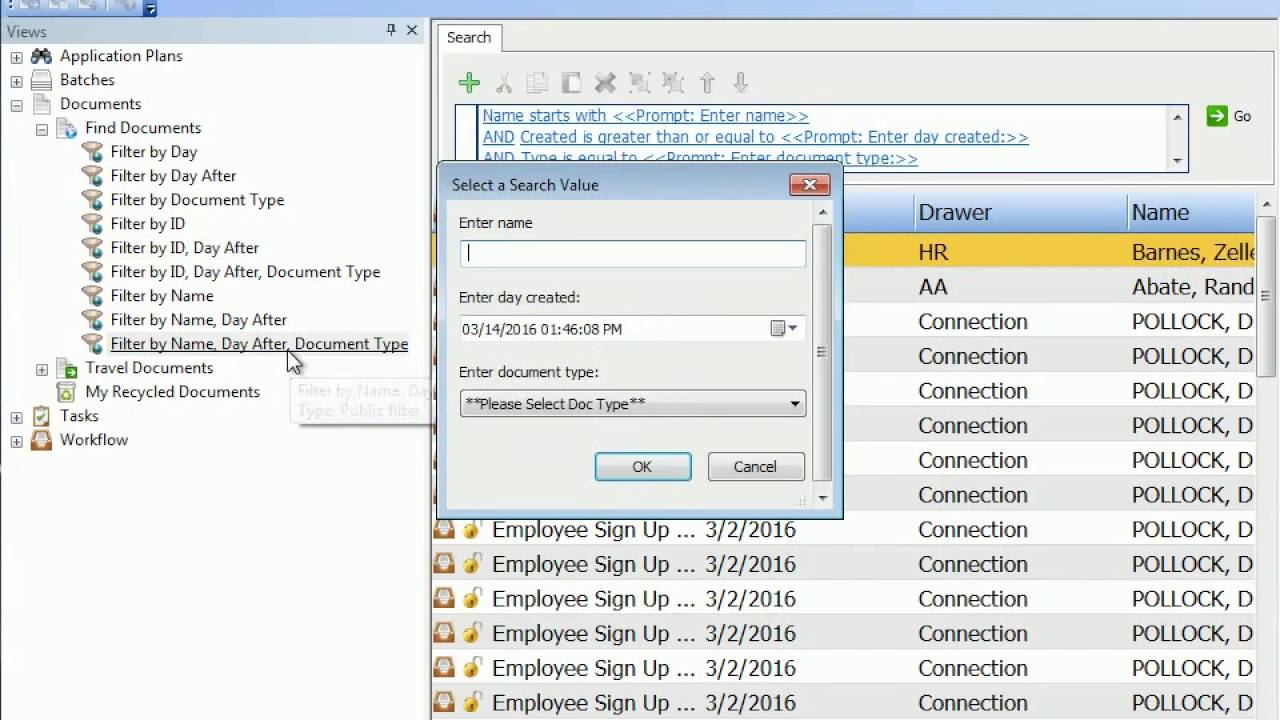Select Filter by ID, Day After
1280x720 pixels.
tap(184, 248)
